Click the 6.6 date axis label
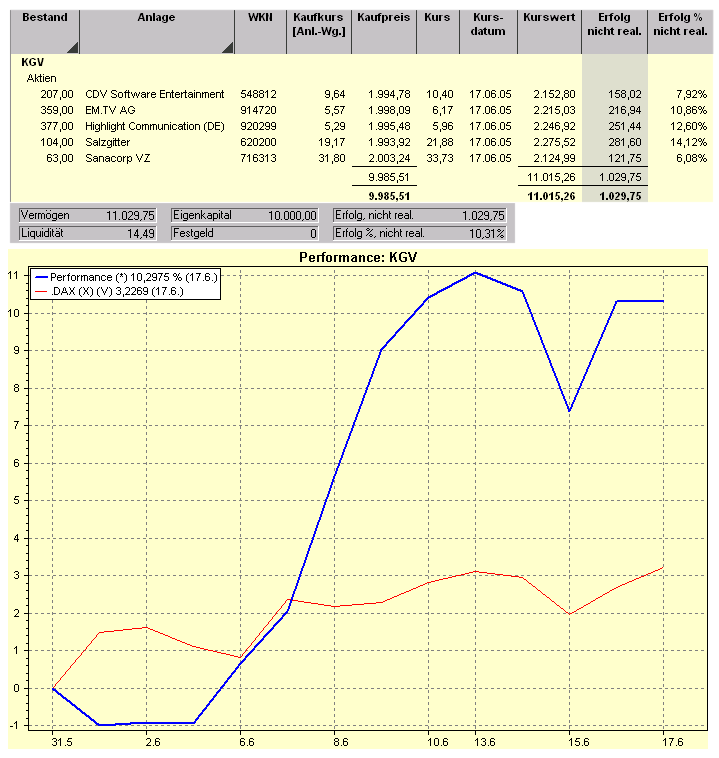Screen dimensions: 719x758 [x=247, y=742]
